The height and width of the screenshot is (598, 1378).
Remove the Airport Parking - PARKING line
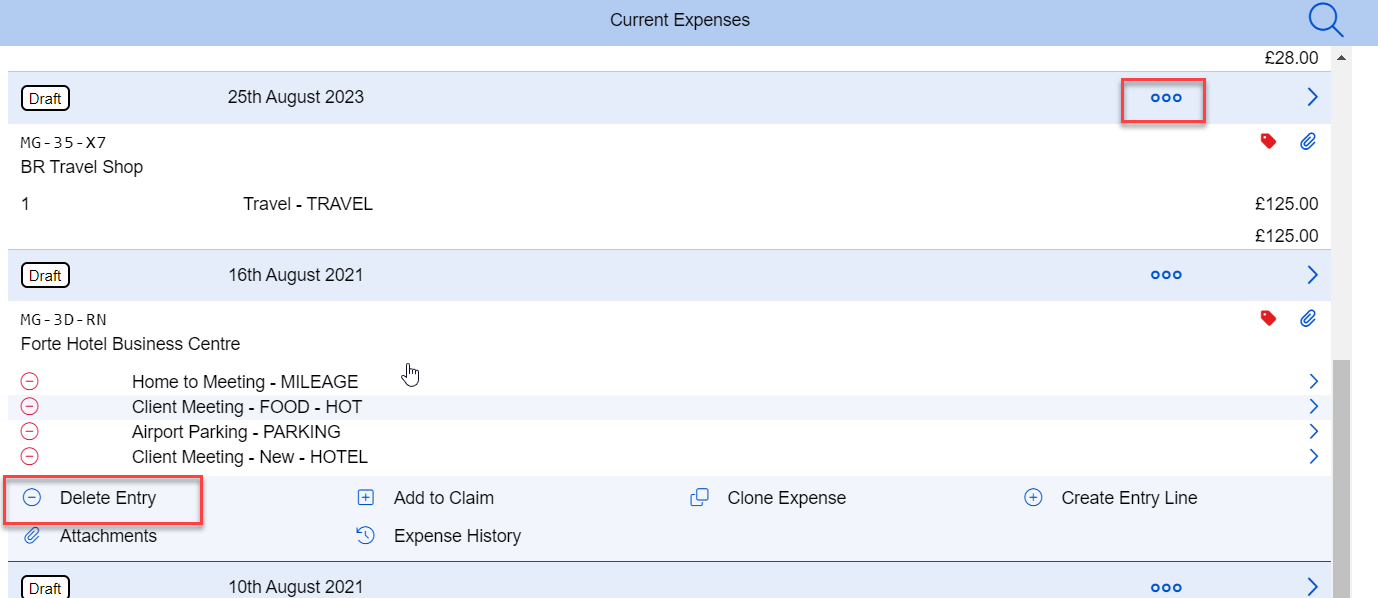click(x=30, y=431)
